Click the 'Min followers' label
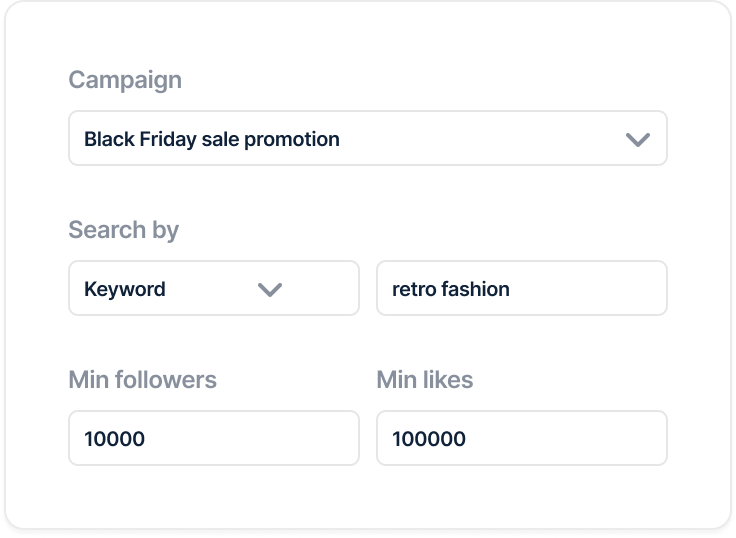The width and height of the screenshot is (736, 538). (x=142, y=380)
